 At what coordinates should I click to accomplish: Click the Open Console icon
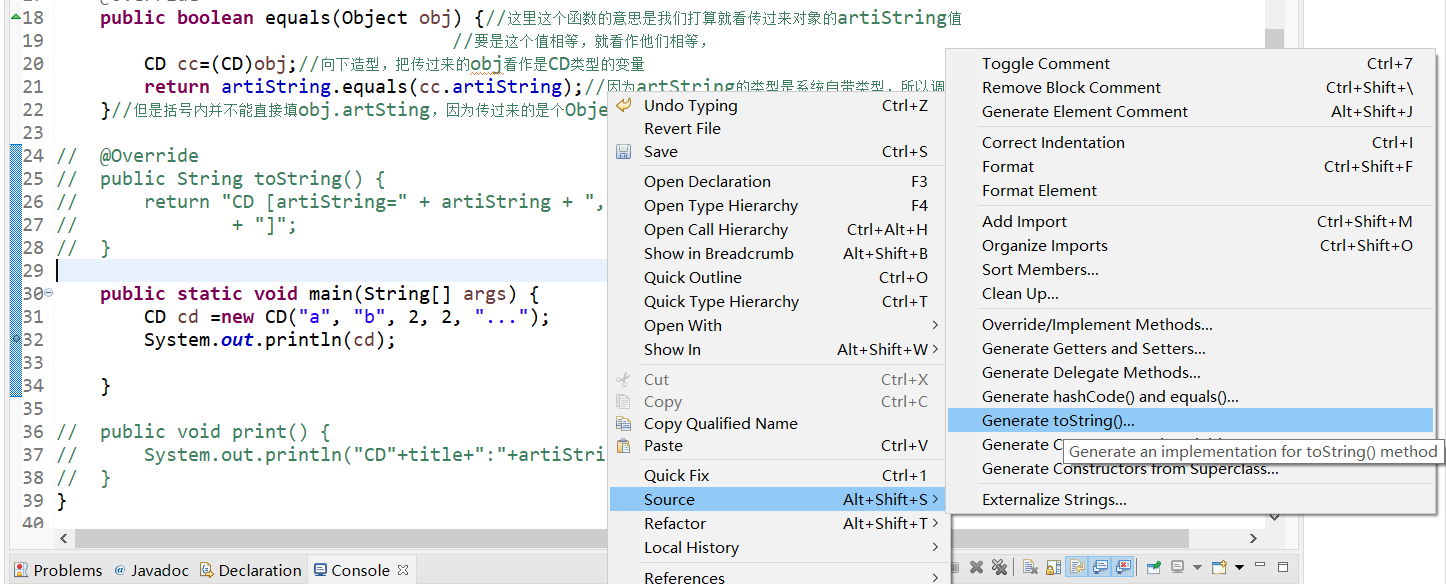(1221, 568)
